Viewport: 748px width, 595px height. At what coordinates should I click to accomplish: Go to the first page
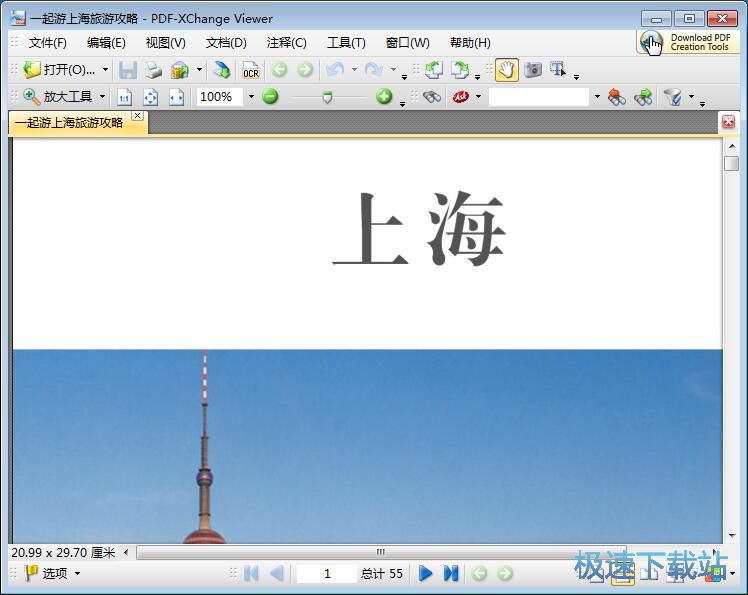(251, 573)
